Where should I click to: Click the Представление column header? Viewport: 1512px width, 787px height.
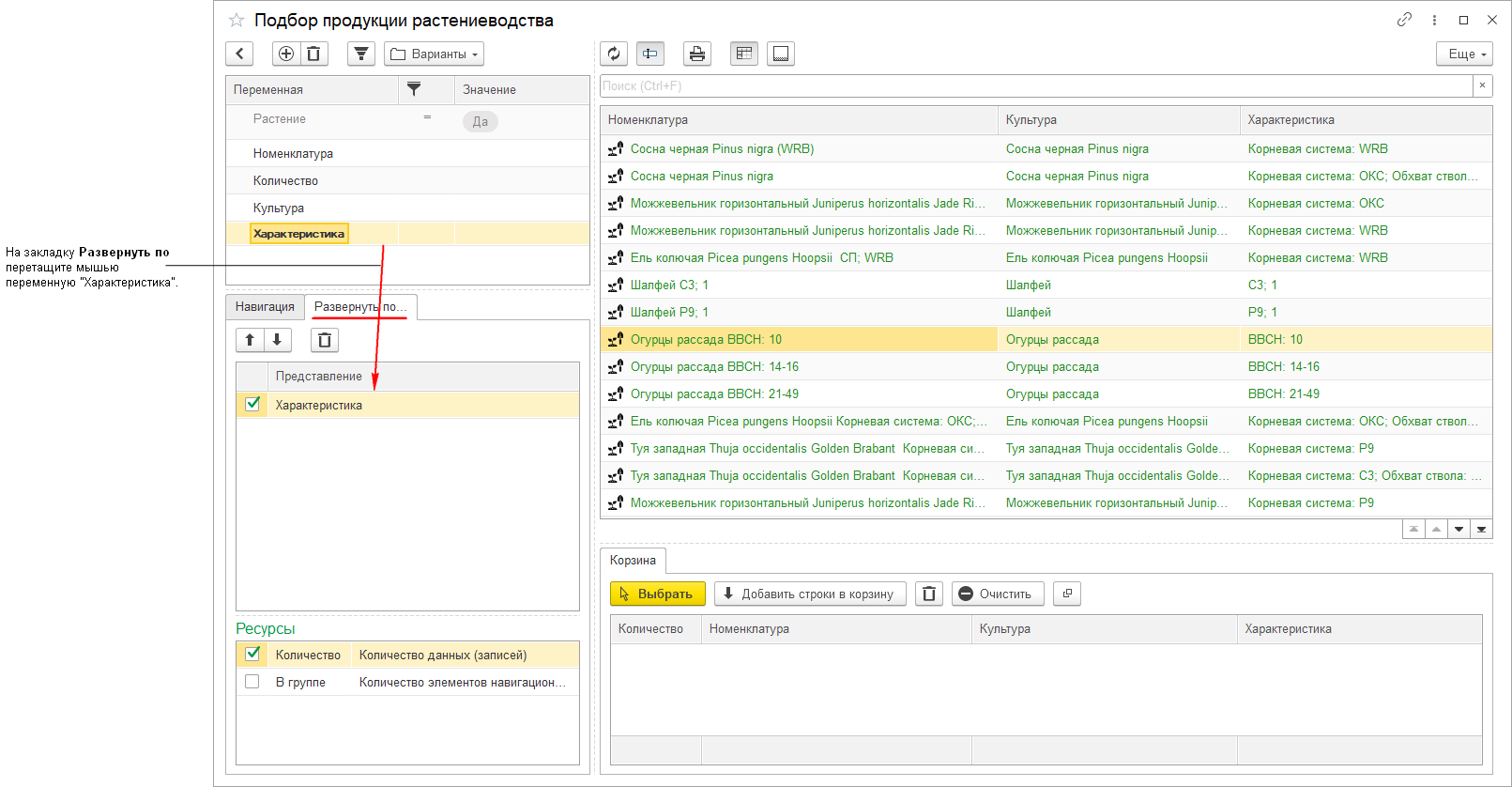coord(423,376)
